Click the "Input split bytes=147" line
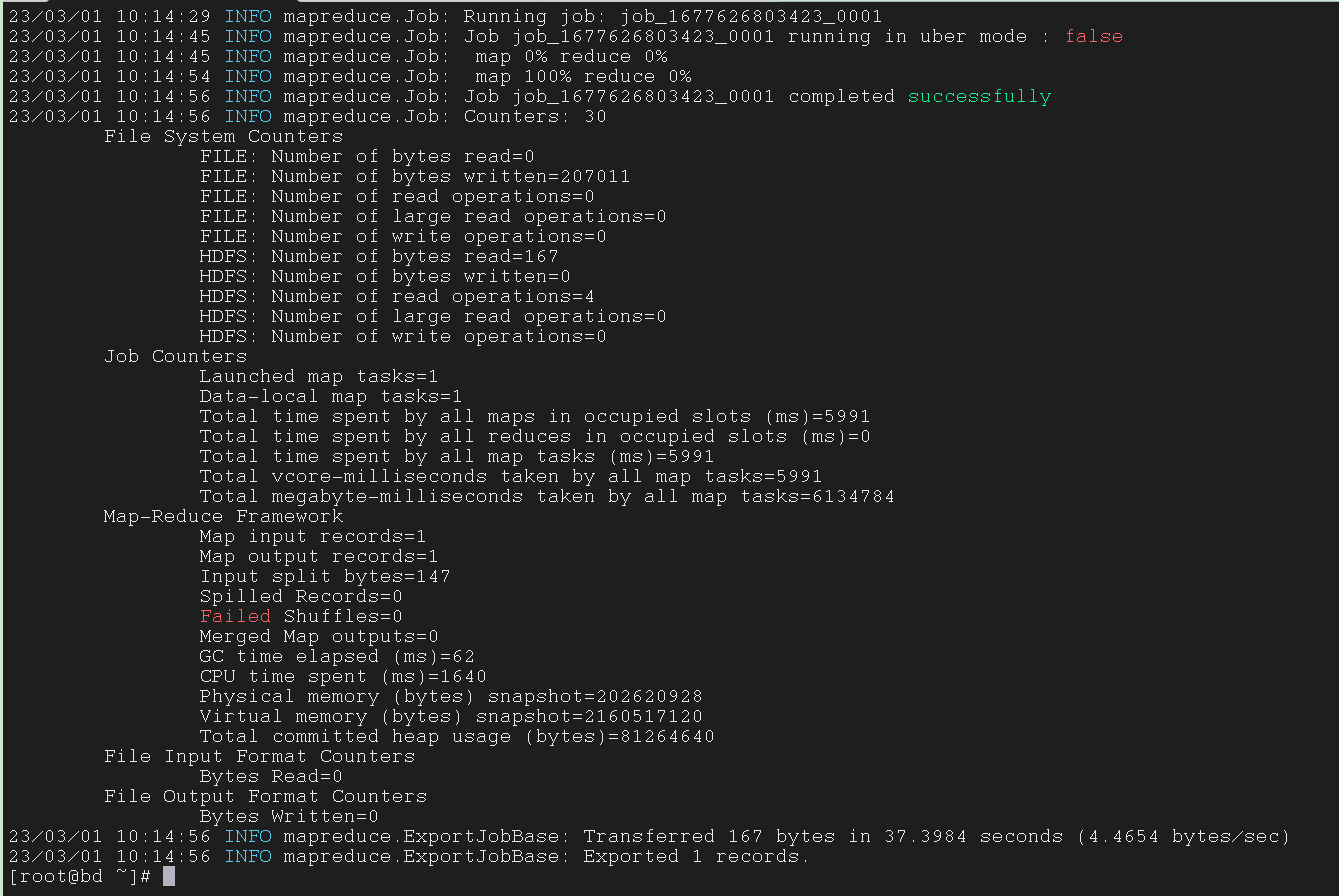 pyautogui.click(x=325, y=577)
